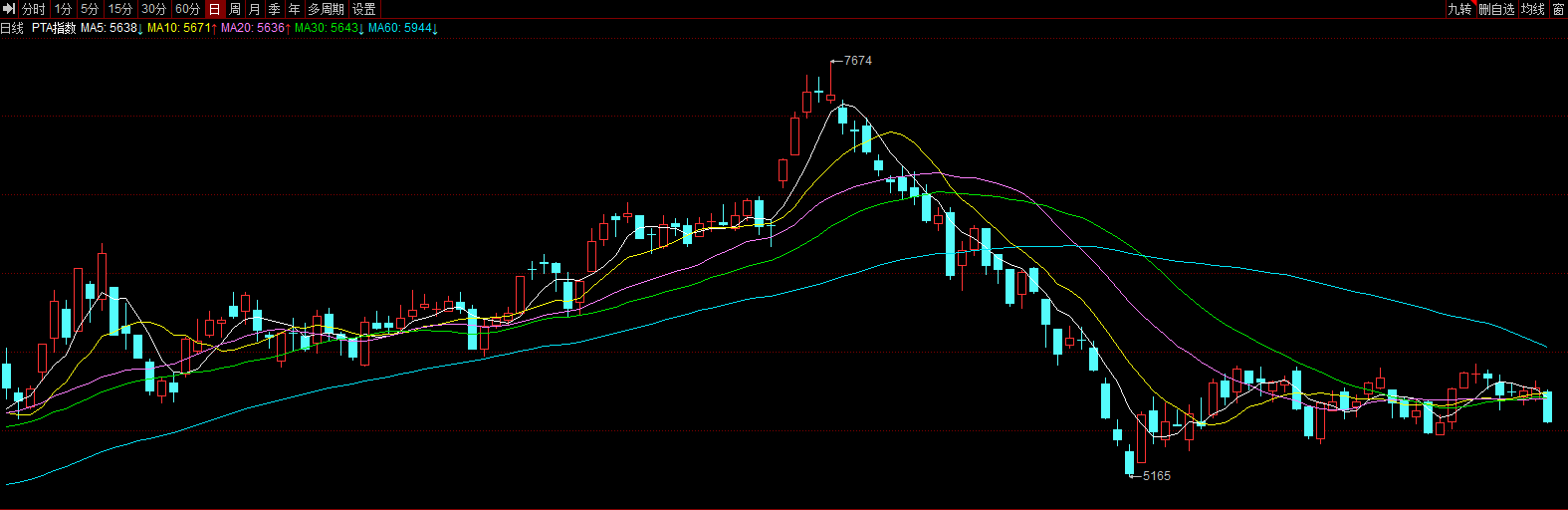Click the MA20: 5636 indicator label
Viewport: 1568px width, 510px height.
[256, 28]
